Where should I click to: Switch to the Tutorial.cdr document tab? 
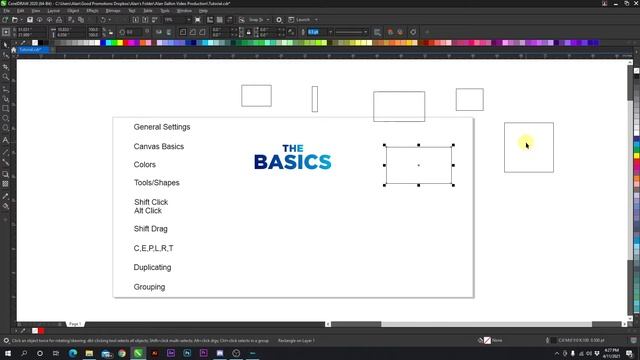tap(33, 50)
